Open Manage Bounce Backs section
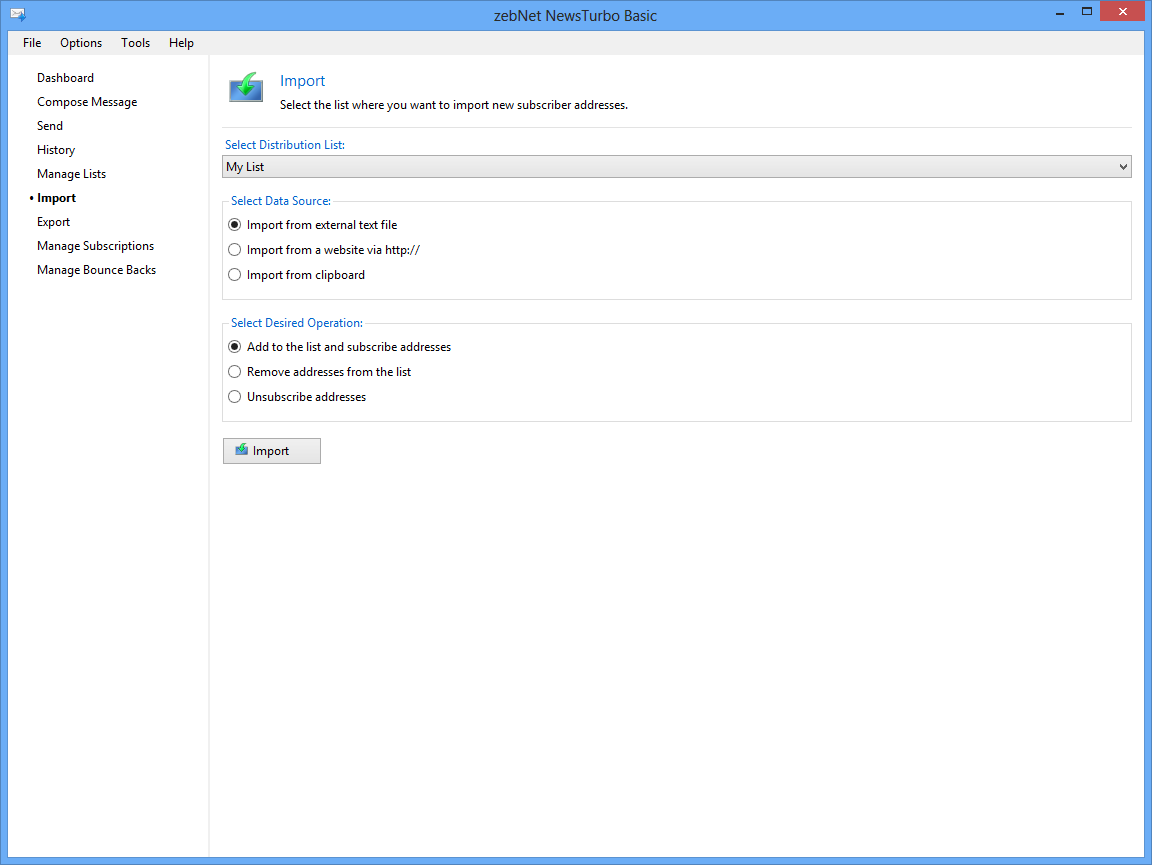Image resolution: width=1152 pixels, height=865 pixels. [96, 270]
